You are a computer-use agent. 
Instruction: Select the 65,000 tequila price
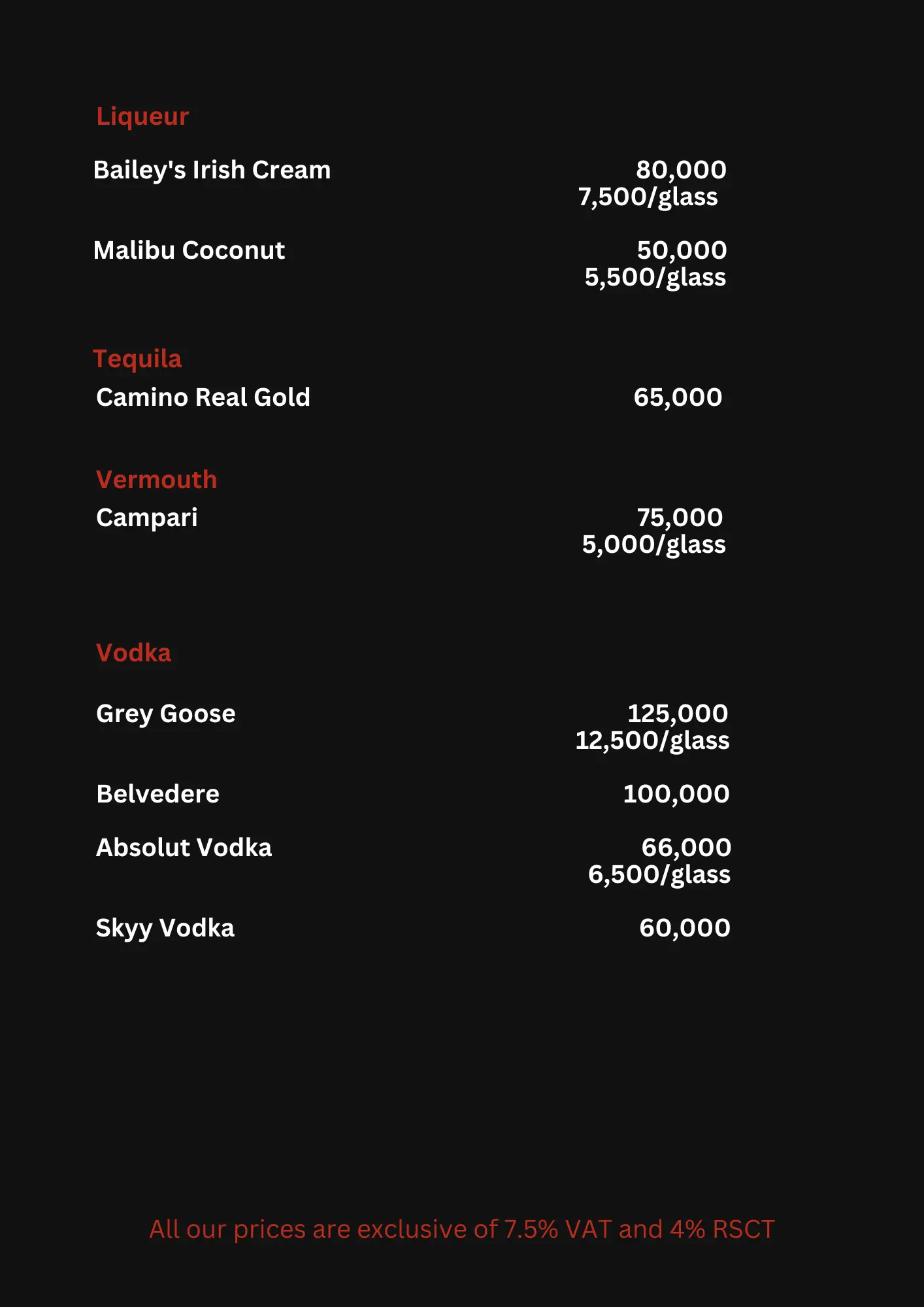[678, 397]
